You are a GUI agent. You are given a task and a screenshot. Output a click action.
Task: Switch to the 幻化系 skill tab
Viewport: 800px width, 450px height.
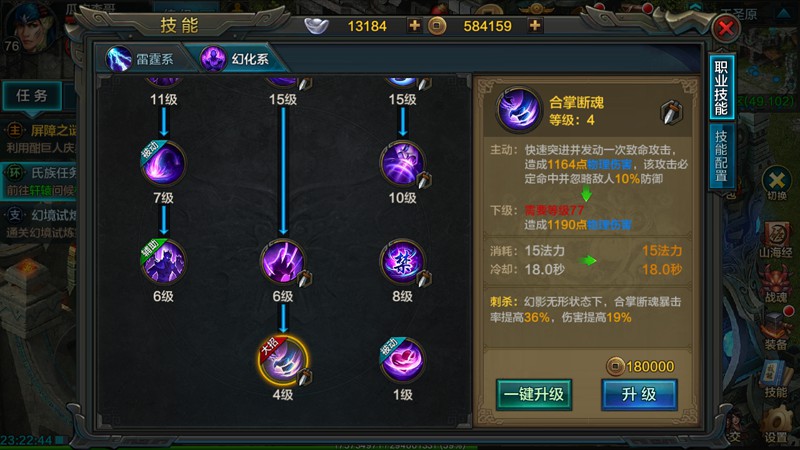click(237, 59)
